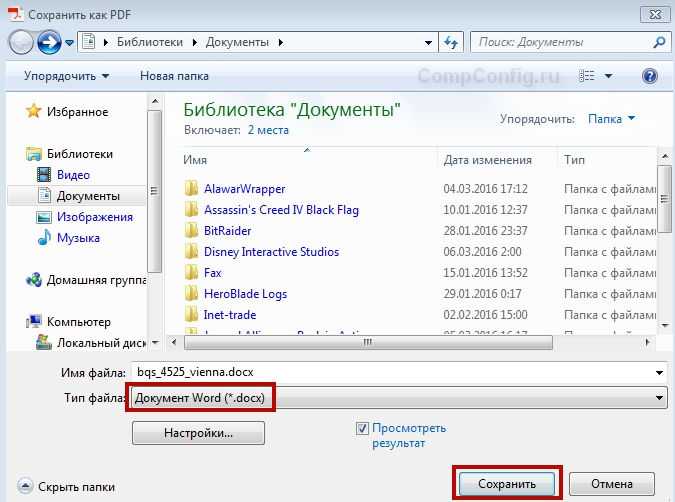
Task: Click the search magnifier icon
Action: (659, 42)
